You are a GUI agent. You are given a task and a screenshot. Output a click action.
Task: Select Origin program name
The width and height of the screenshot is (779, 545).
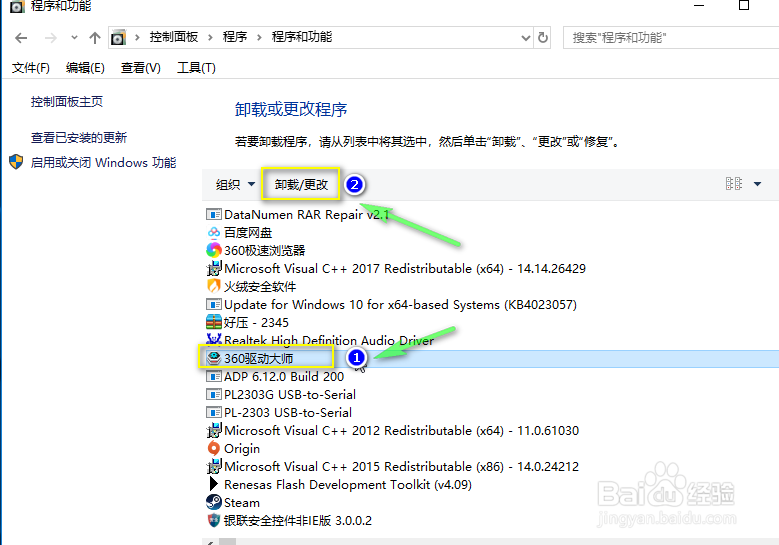242,449
